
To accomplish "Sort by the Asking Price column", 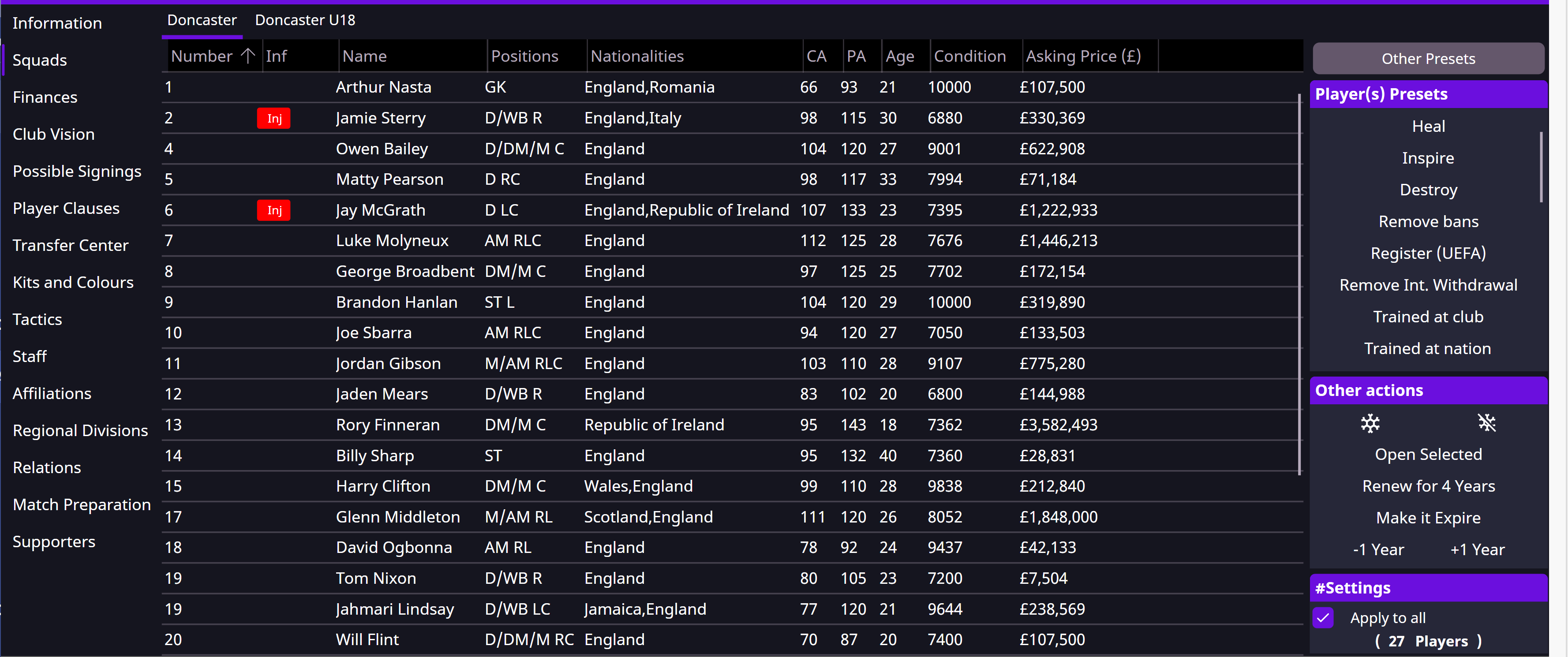I will coord(1082,56).
